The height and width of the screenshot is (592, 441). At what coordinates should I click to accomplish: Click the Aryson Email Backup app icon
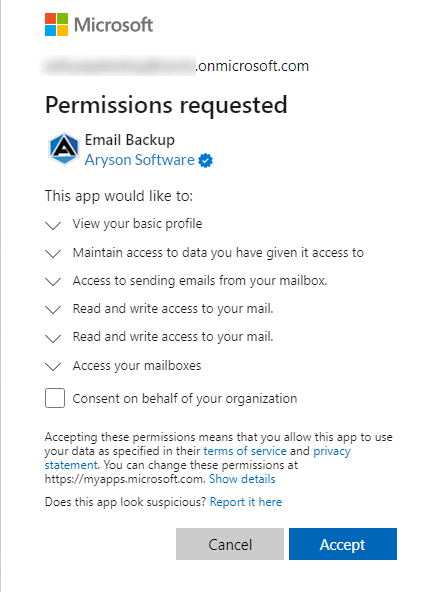click(64, 149)
